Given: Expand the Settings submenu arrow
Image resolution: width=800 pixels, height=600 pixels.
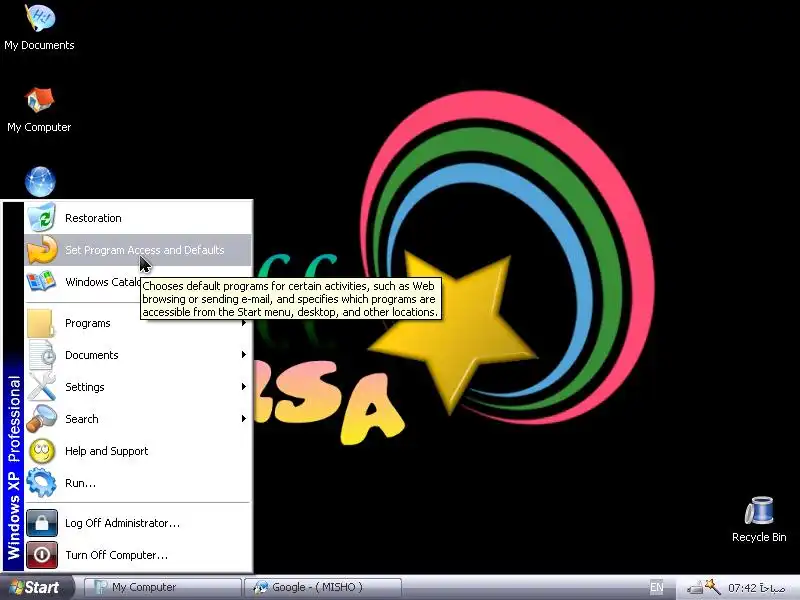Looking at the screenshot, I should [x=244, y=387].
